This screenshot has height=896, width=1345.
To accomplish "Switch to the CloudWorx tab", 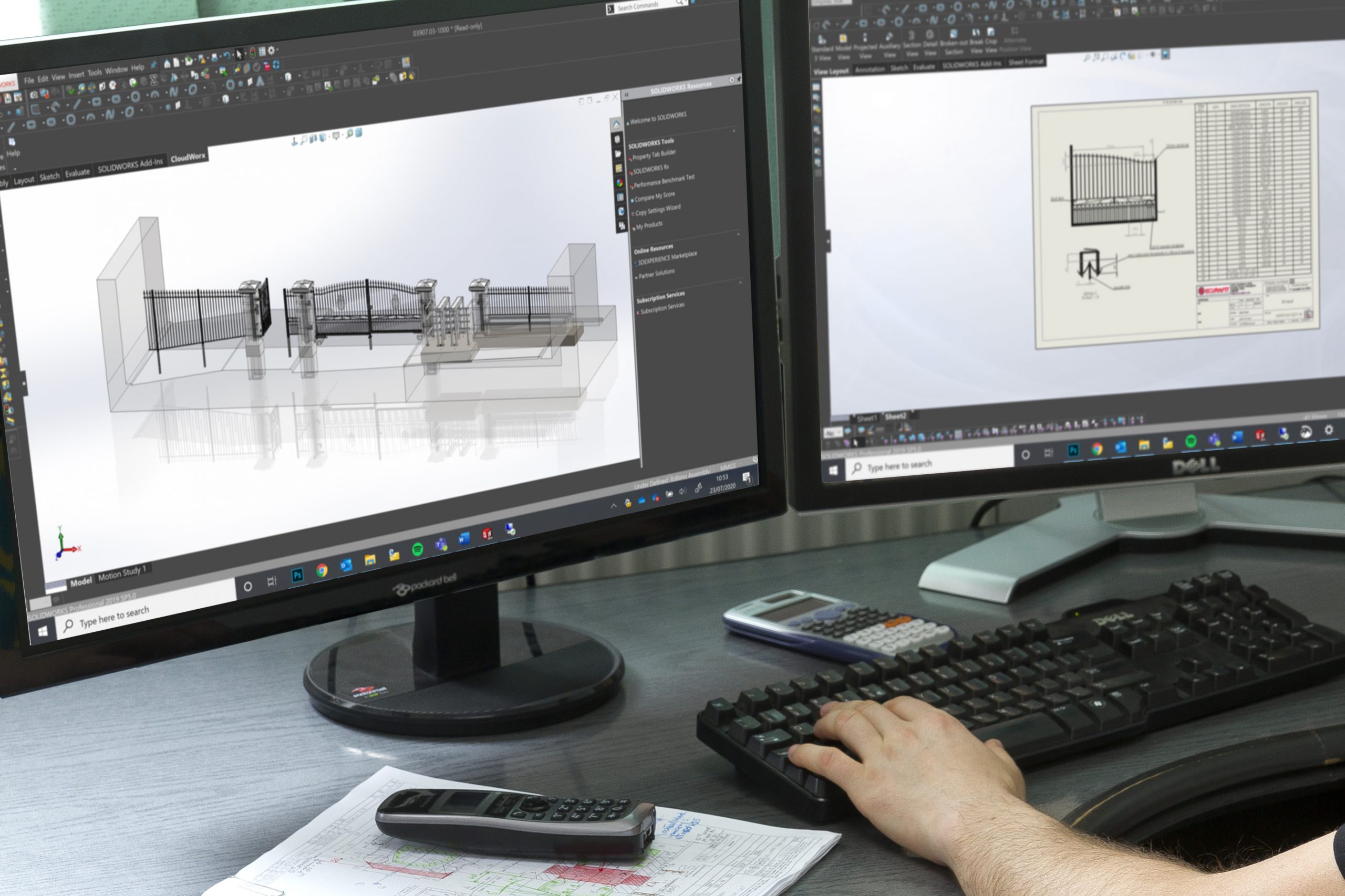I will tap(188, 157).
